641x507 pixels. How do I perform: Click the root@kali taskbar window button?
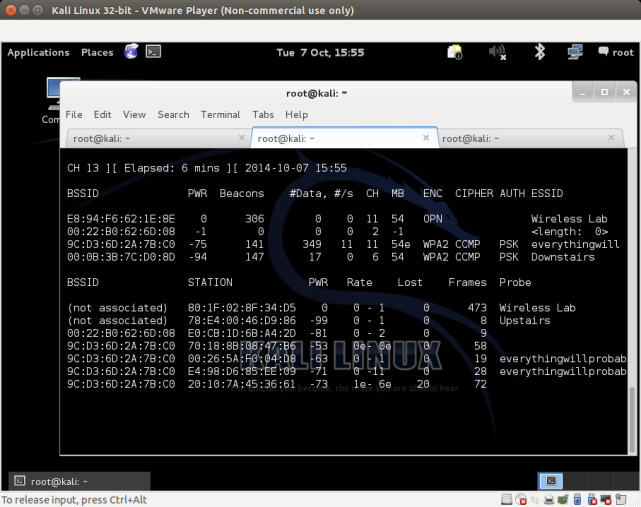click(80, 481)
